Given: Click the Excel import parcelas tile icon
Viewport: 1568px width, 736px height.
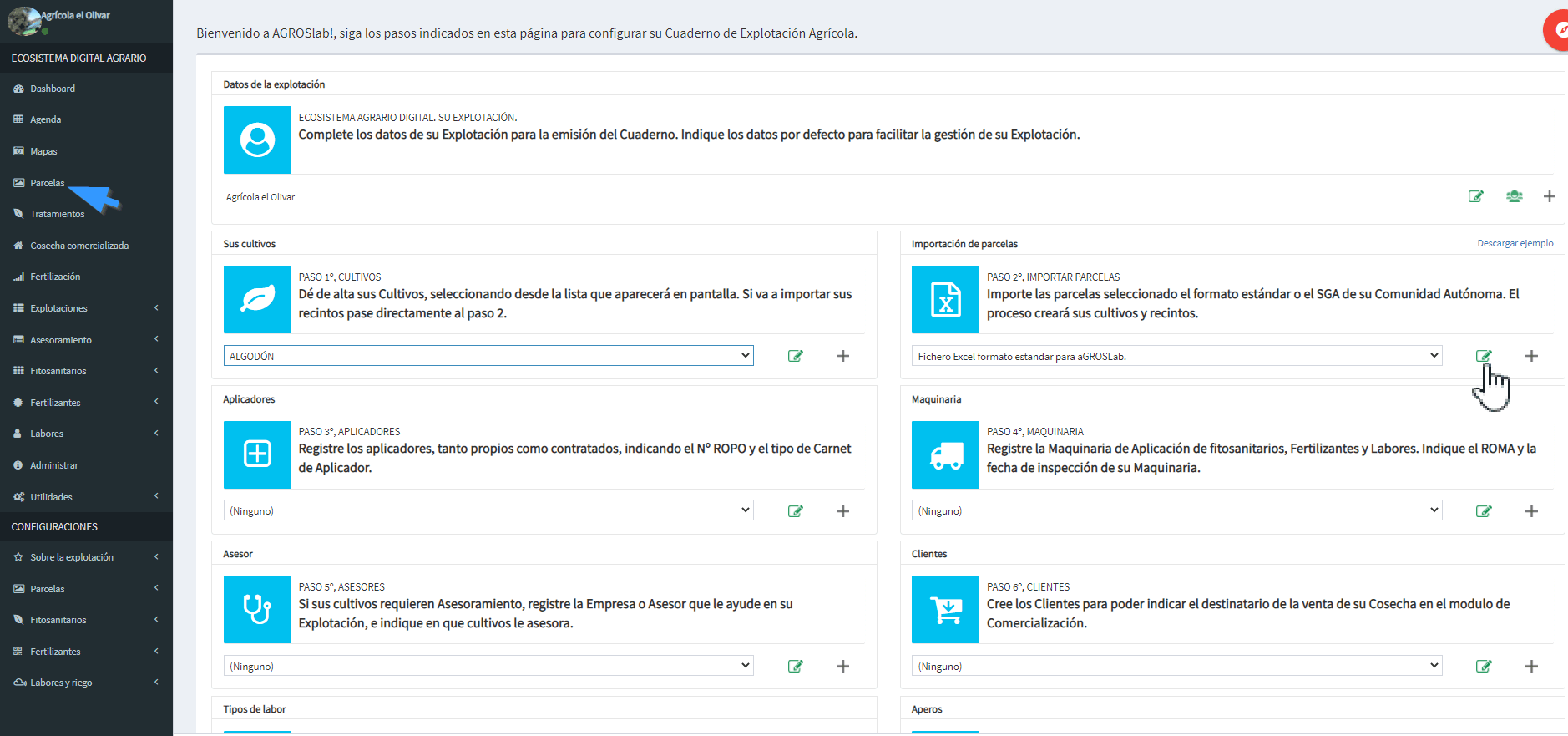Looking at the screenshot, I should click(x=945, y=299).
